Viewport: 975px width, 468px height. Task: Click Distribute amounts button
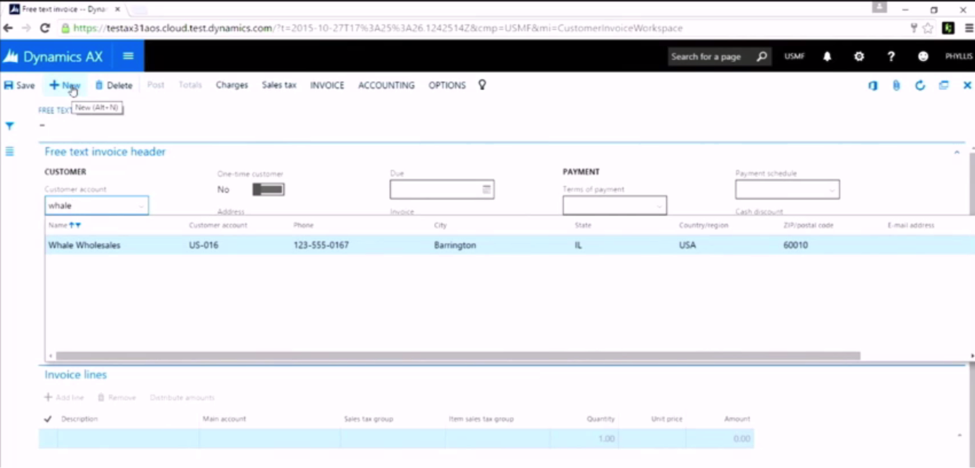coord(182,397)
